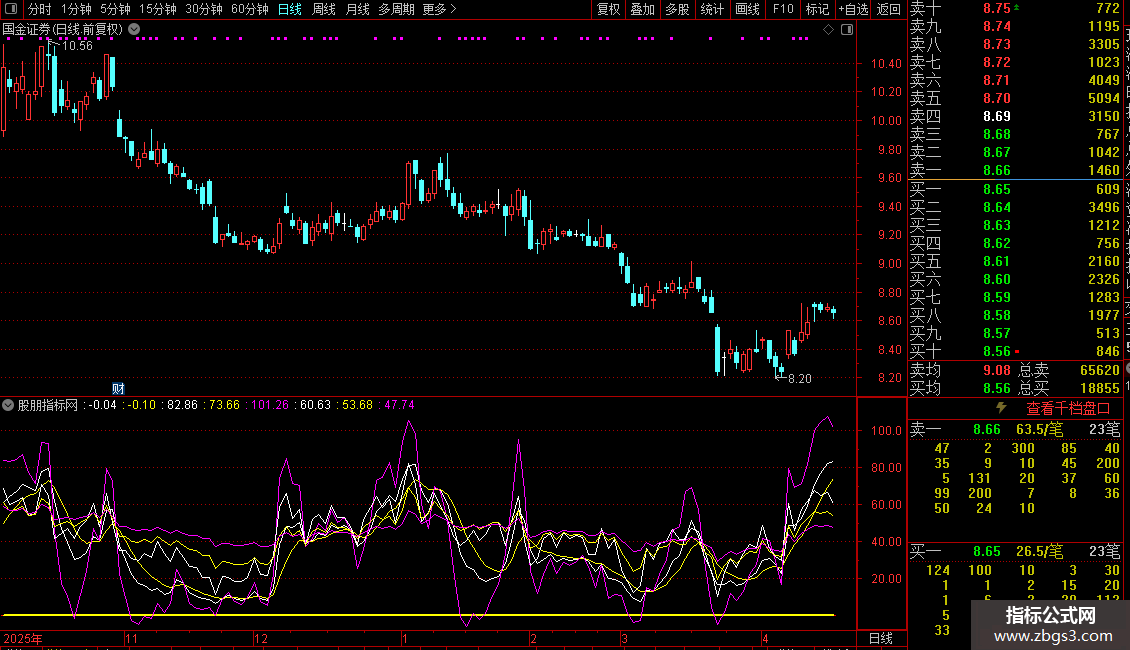Click the diamond icon above the chart
This screenshot has height=650, width=1130.
pos(829,30)
